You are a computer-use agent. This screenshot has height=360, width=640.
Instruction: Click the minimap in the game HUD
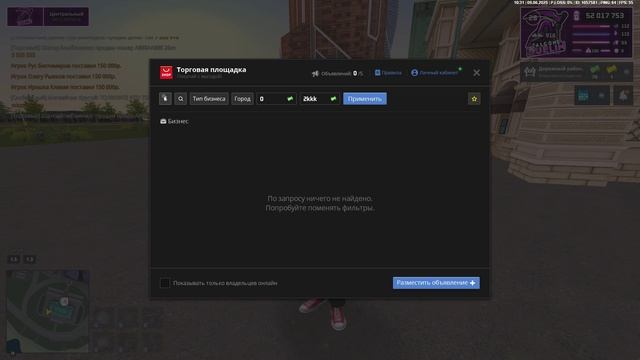tap(47, 311)
